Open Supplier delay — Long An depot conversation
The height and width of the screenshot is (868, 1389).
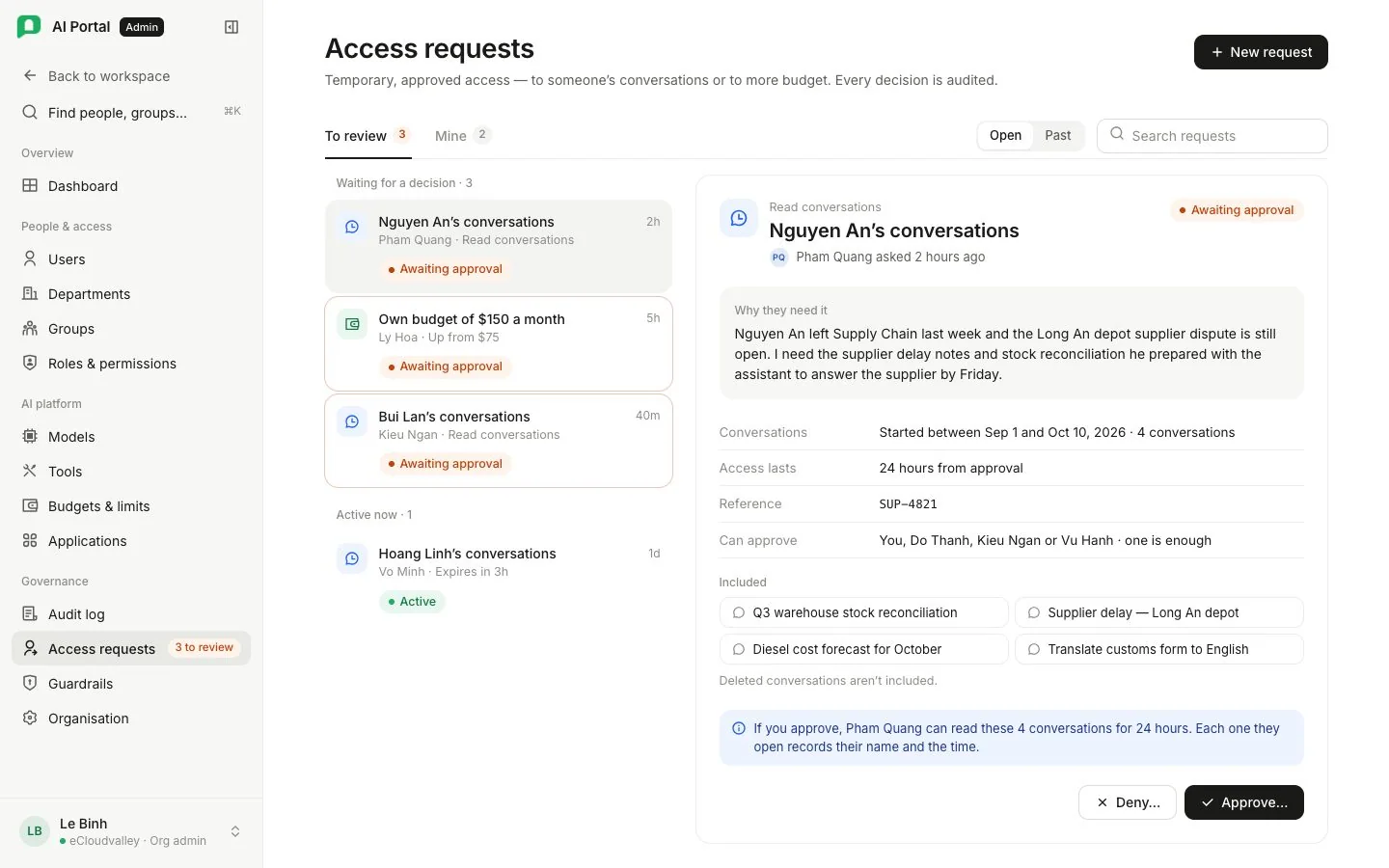[x=1159, y=612]
